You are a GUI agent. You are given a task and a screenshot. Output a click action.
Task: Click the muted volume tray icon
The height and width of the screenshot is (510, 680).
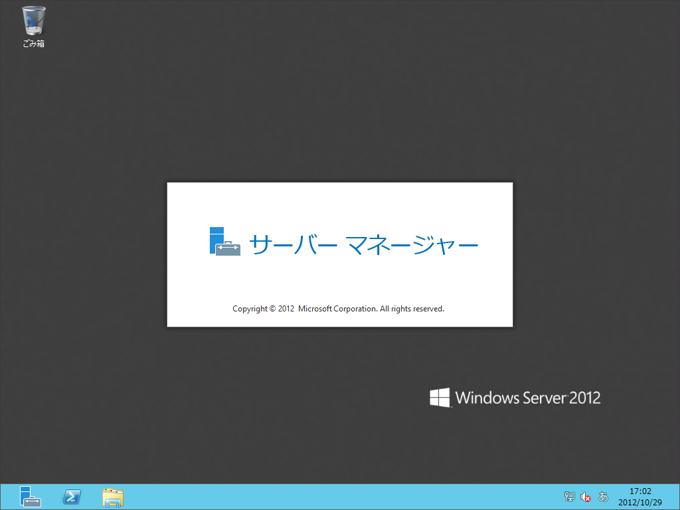[586, 497]
